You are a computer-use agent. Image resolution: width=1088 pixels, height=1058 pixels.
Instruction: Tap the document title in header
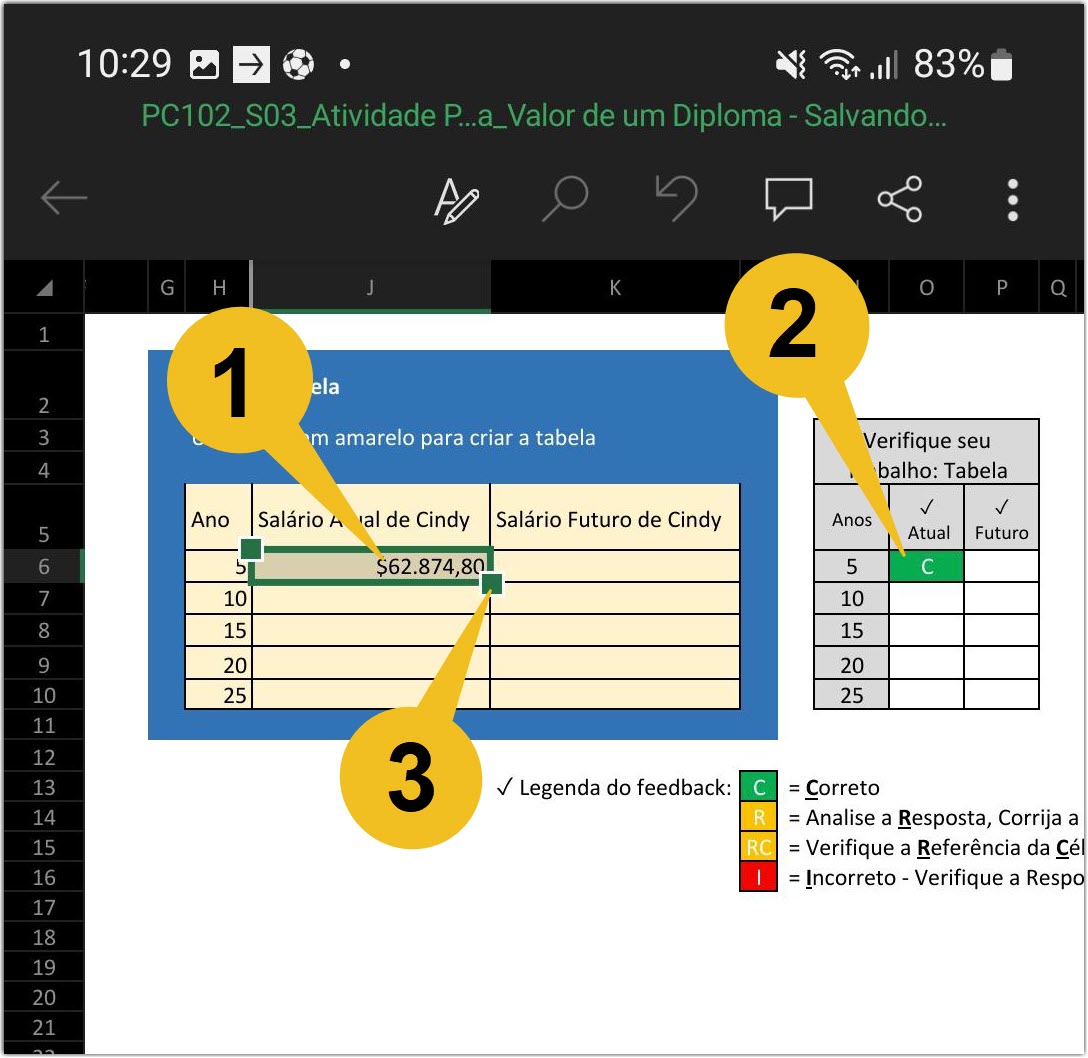click(544, 116)
